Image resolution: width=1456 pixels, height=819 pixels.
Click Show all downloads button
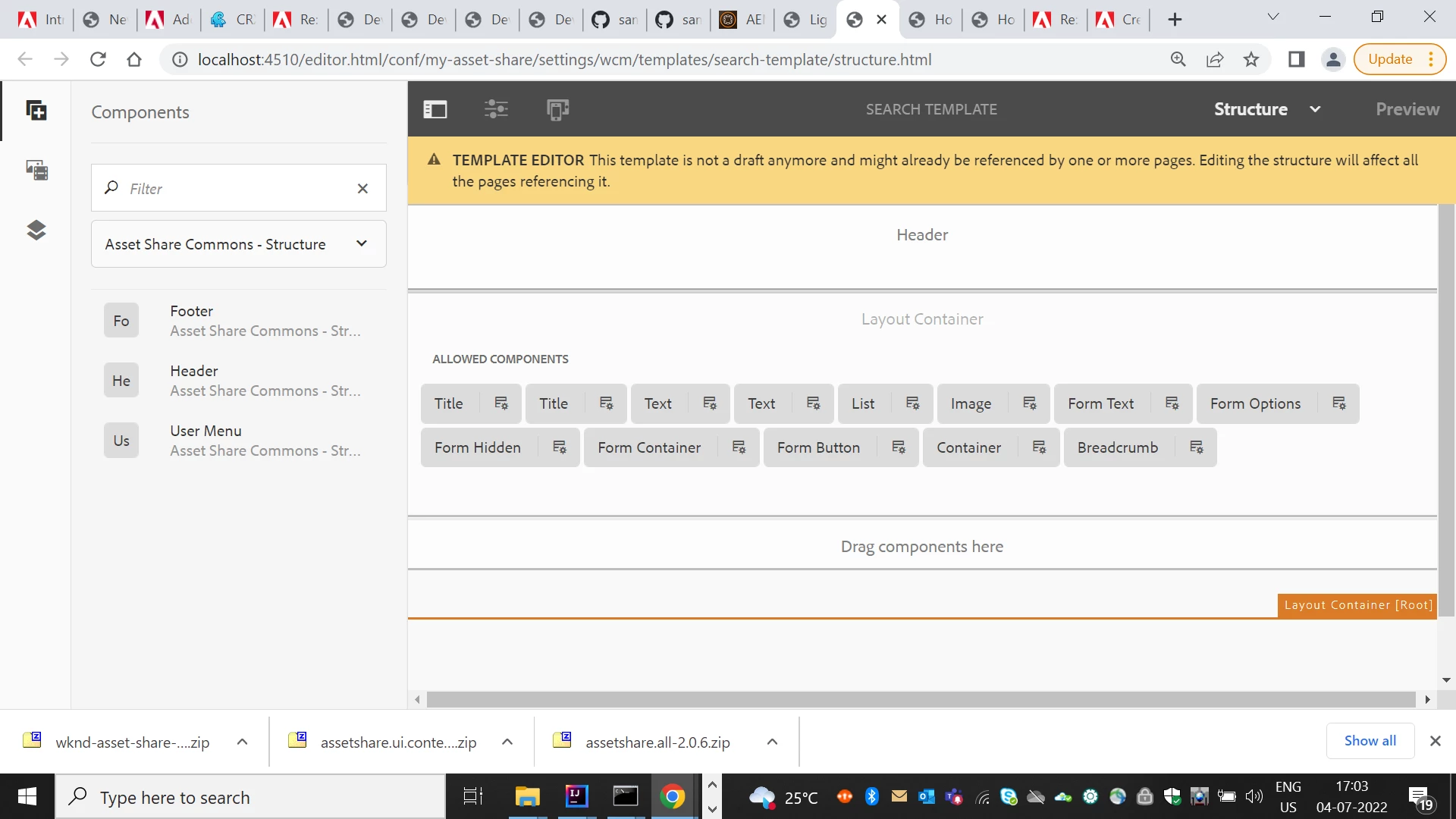pyautogui.click(x=1370, y=741)
